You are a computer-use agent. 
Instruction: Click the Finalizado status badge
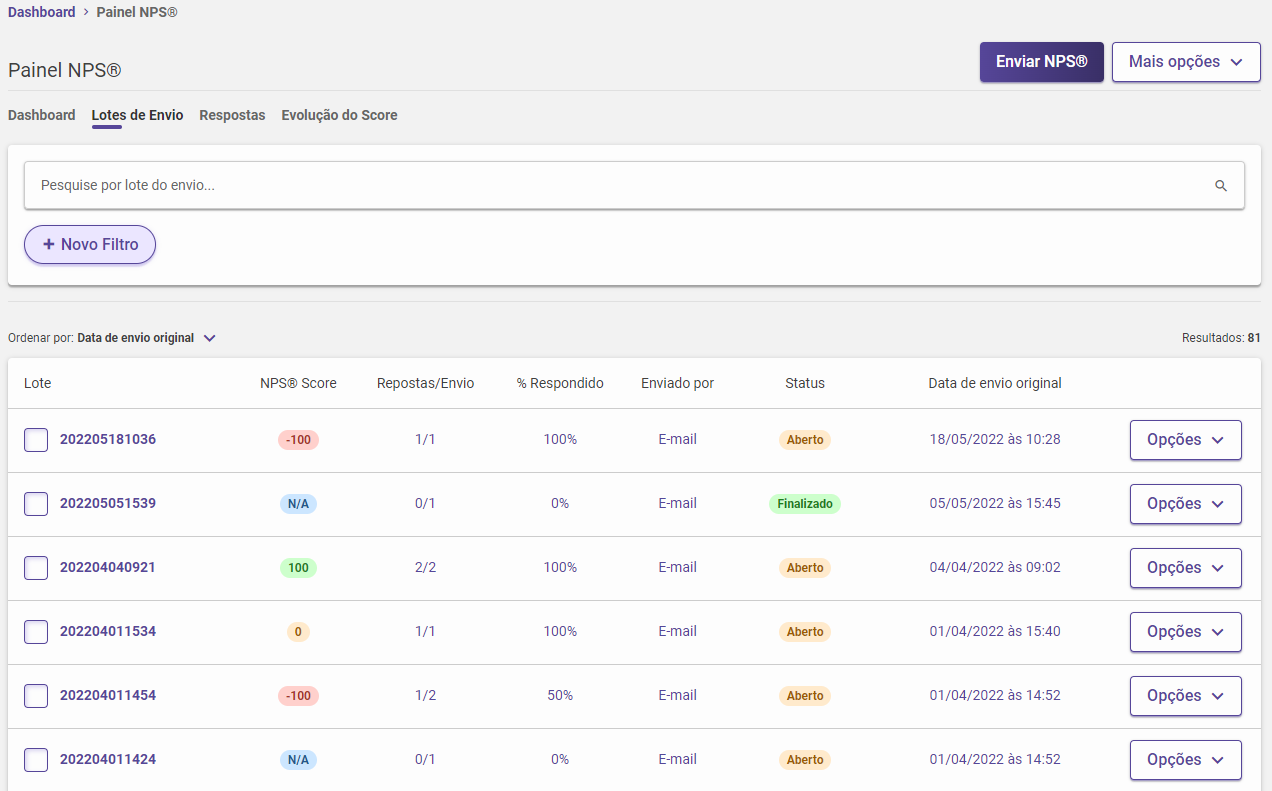(x=804, y=504)
